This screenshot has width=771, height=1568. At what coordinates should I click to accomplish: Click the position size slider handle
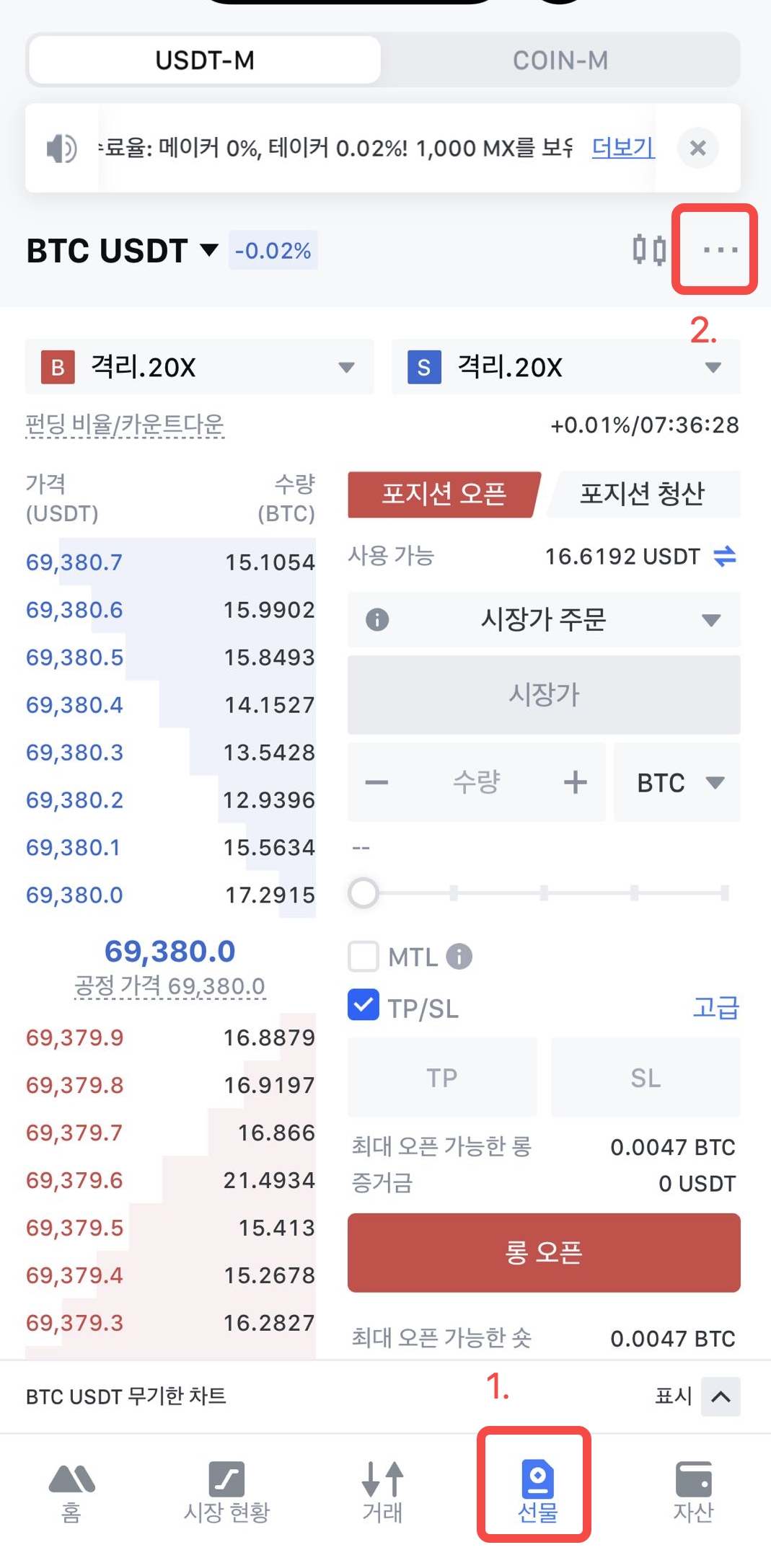[364, 893]
